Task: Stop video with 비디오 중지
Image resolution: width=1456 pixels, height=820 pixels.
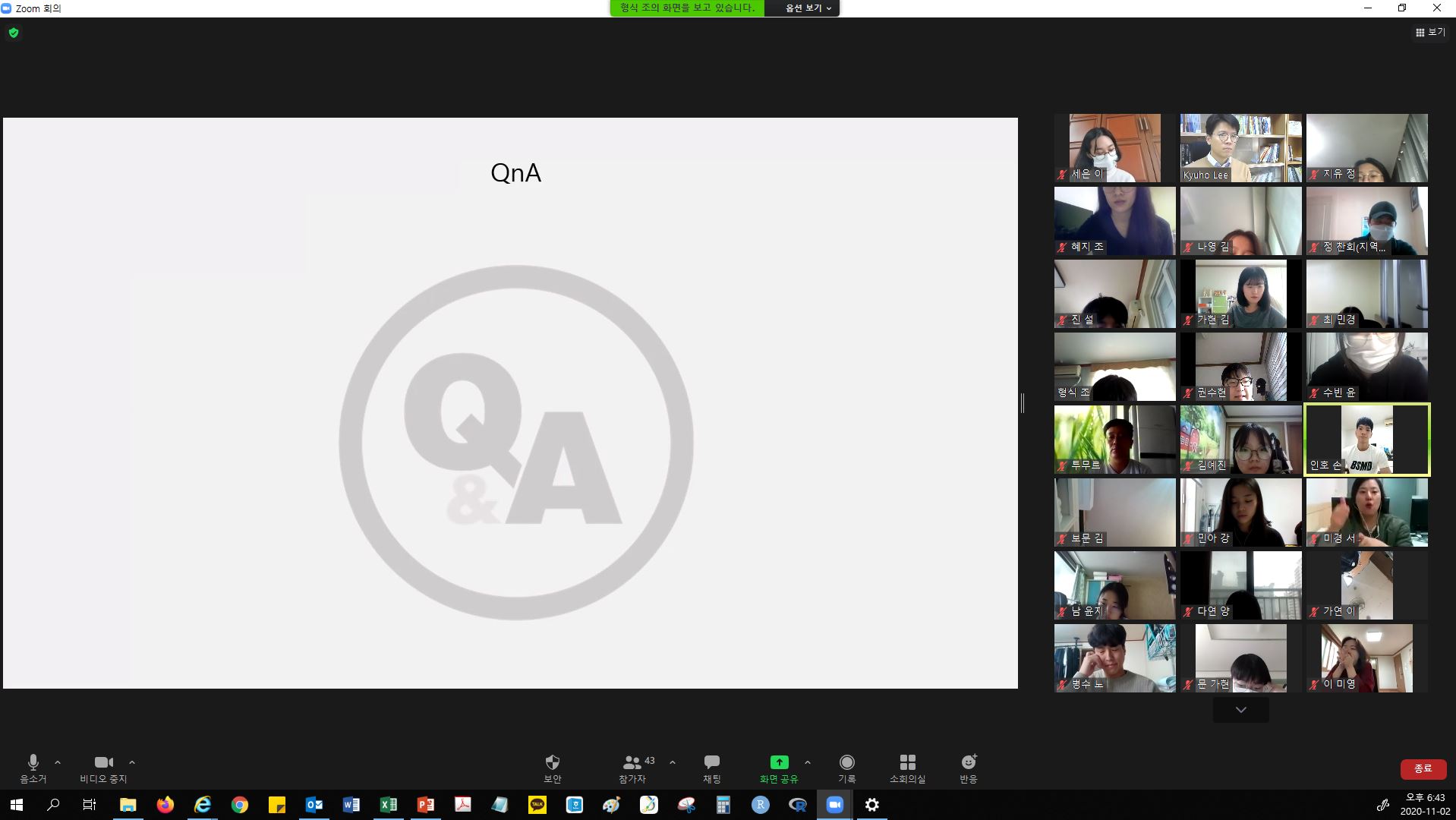Action: [x=103, y=762]
